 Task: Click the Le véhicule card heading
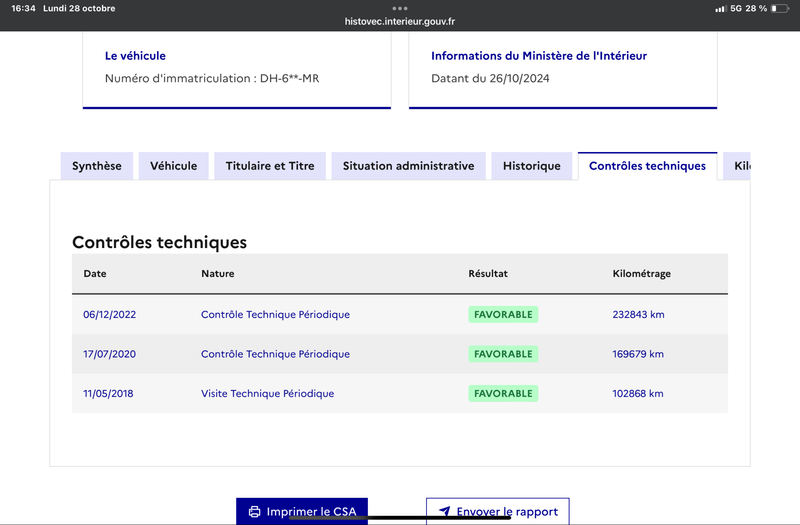[x=135, y=56]
